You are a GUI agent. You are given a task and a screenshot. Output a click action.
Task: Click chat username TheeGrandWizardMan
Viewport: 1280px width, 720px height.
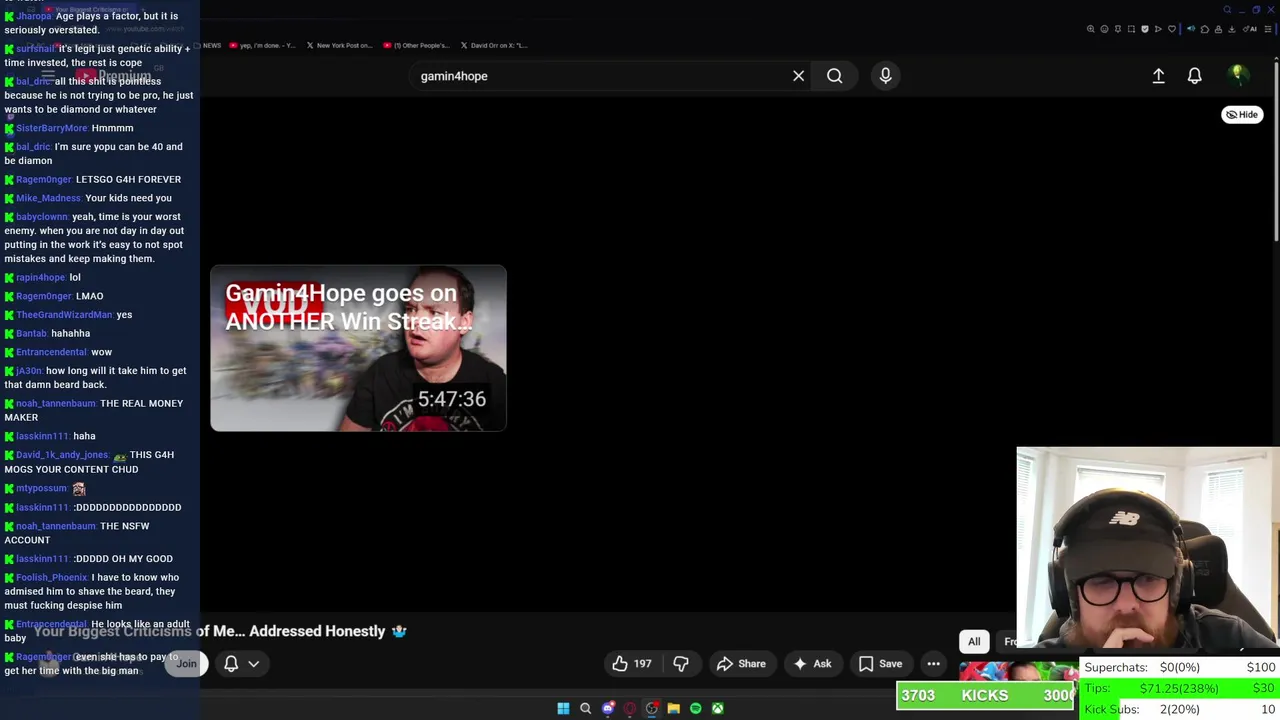(64, 314)
